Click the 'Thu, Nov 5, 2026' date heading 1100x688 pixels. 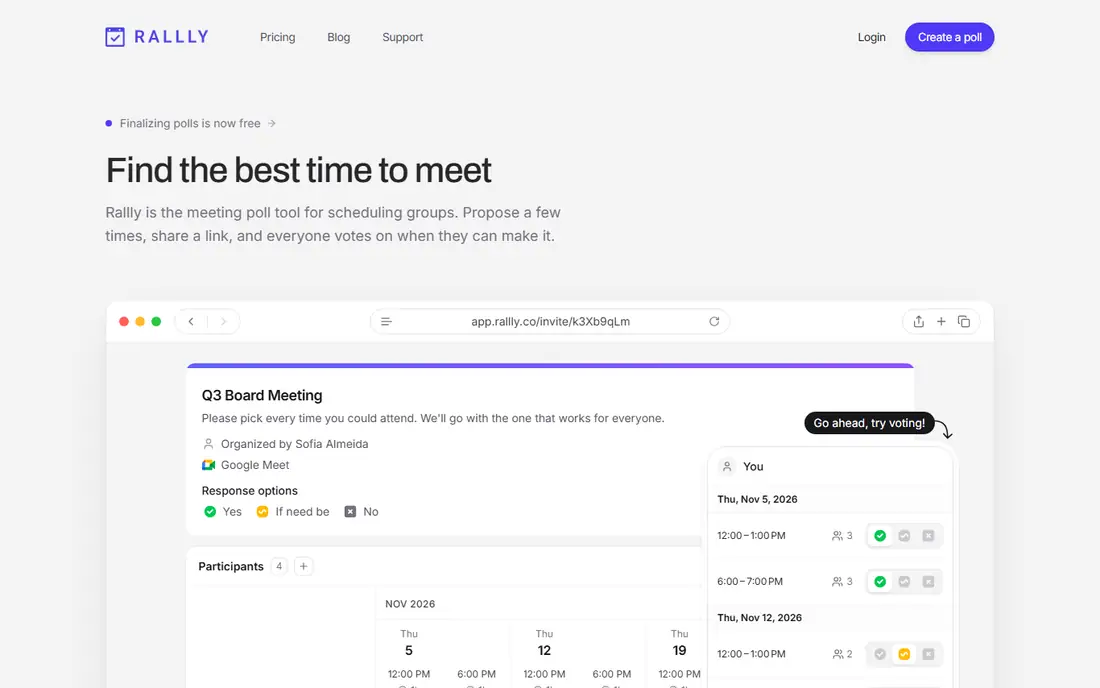coord(757,499)
